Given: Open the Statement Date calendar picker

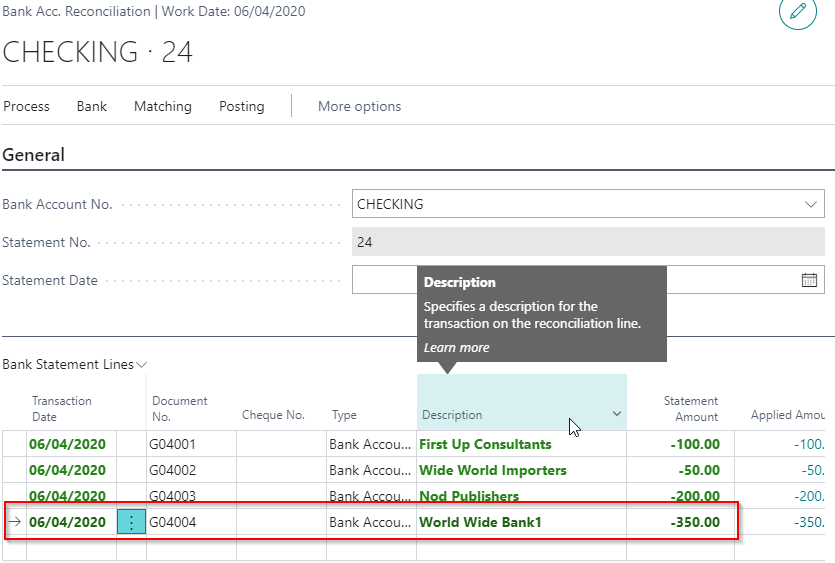Looking at the screenshot, I should click(809, 280).
